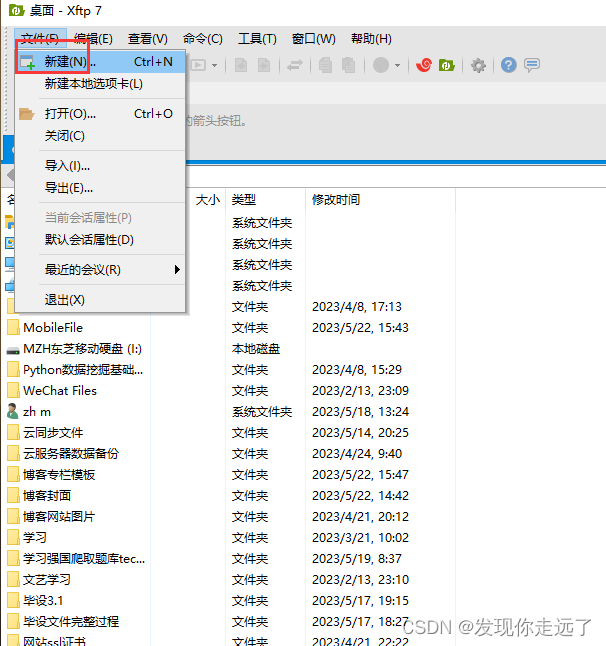Click folder icon of 文艺学习 row

(13, 579)
